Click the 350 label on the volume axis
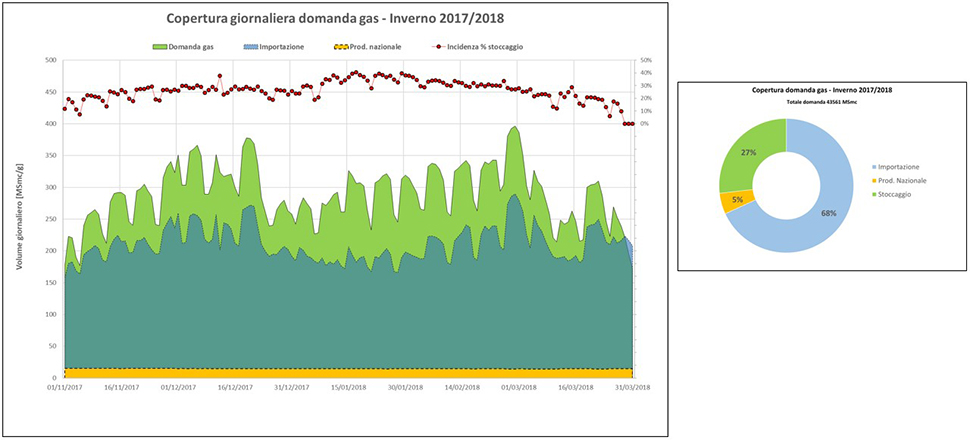970x440 pixels. 51,155
